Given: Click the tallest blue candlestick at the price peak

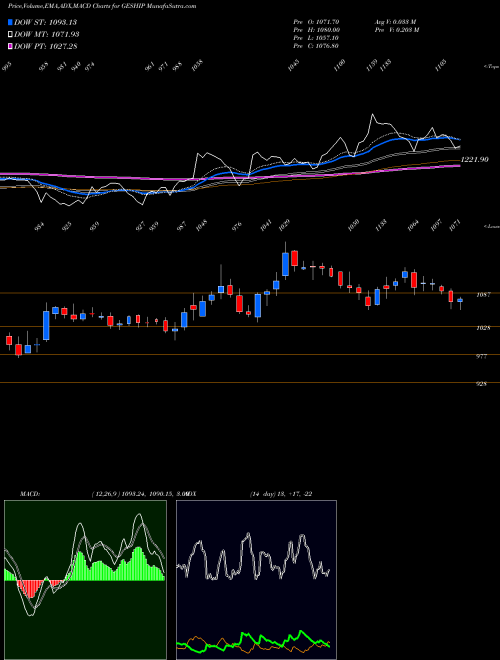Looking at the screenshot, I should pos(285,264).
